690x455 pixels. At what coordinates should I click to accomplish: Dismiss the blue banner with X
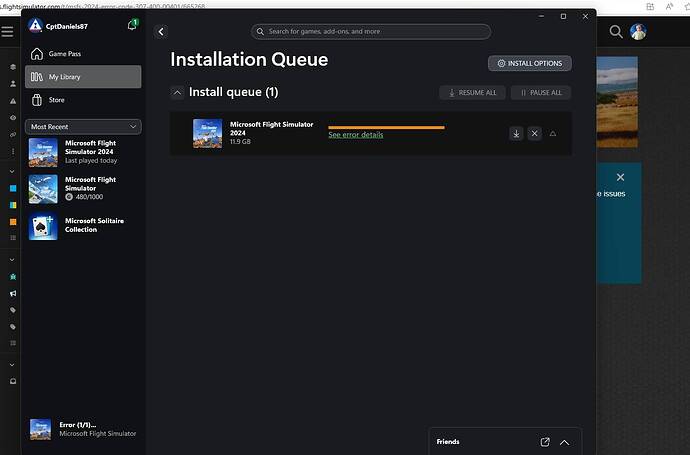pyautogui.click(x=620, y=177)
